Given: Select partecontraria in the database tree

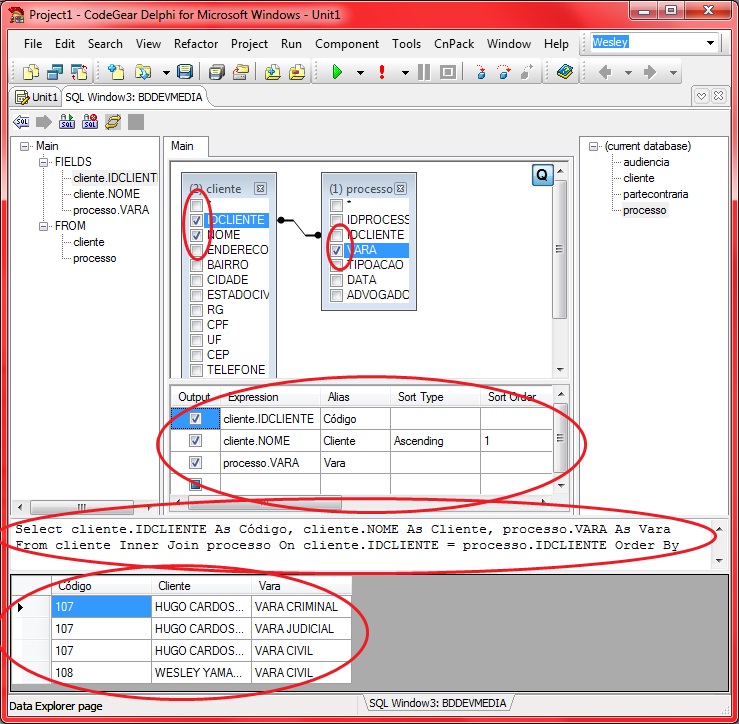Looking at the screenshot, I should pos(655,194).
